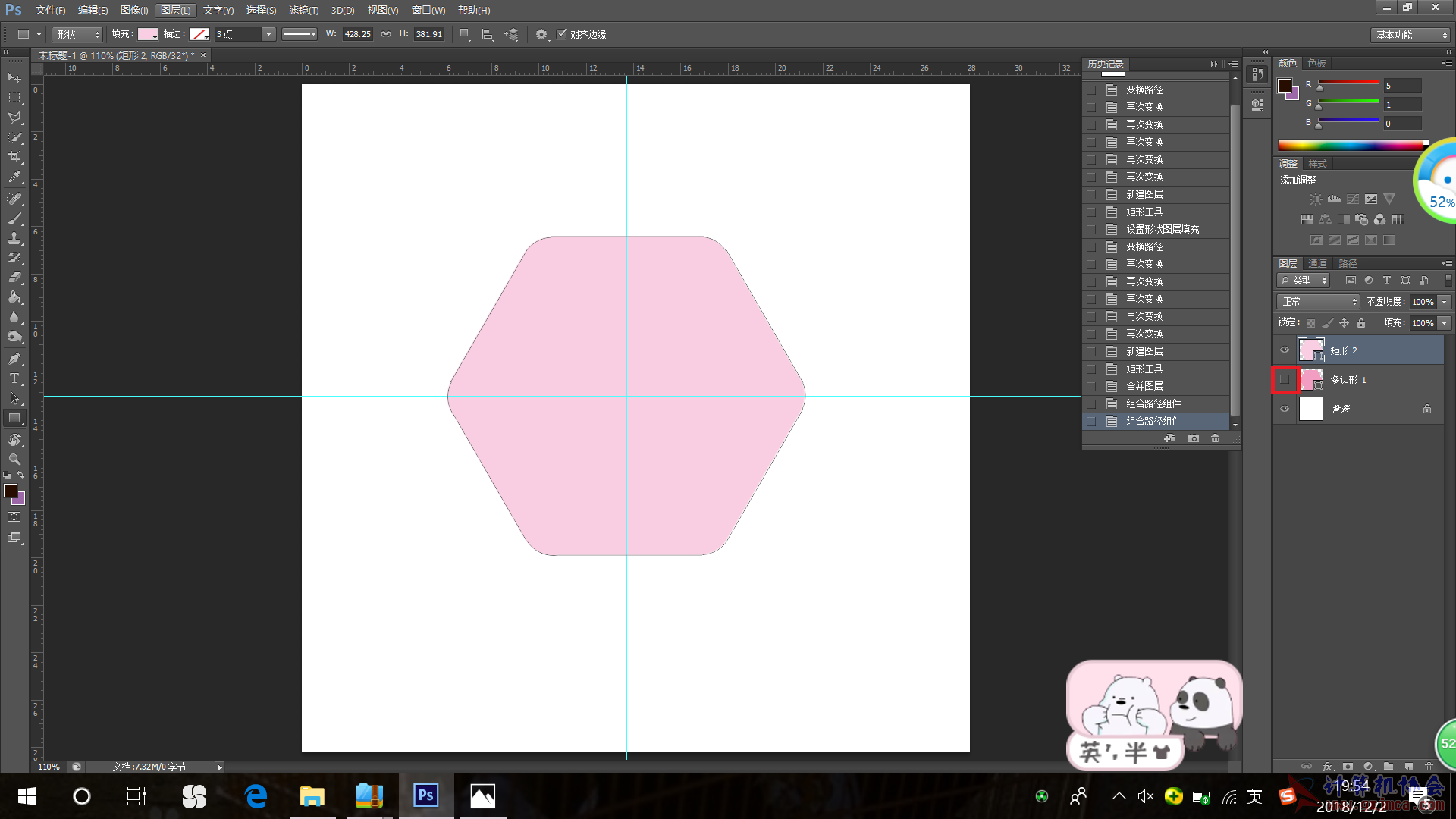Image resolution: width=1456 pixels, height=819 pixels.
Task: Select the 多边形 1 layer name
Action: click(1348, 380)
